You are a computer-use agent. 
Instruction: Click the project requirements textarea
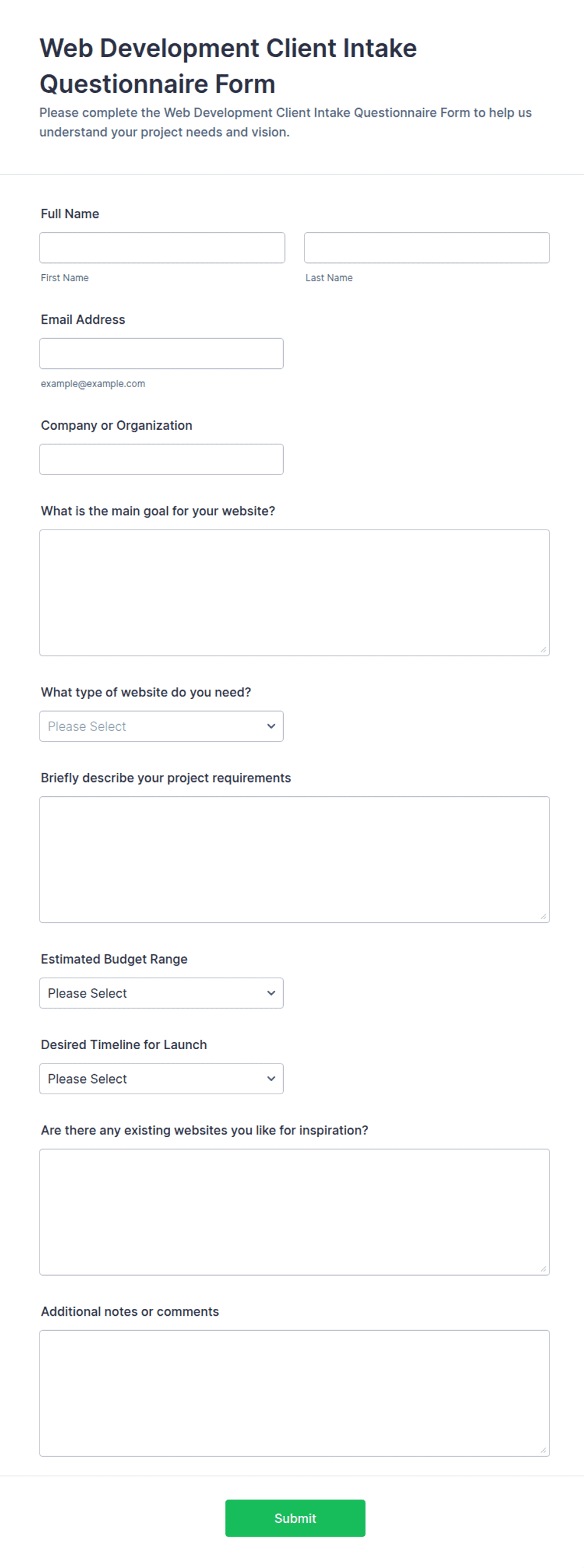(295, 860)
